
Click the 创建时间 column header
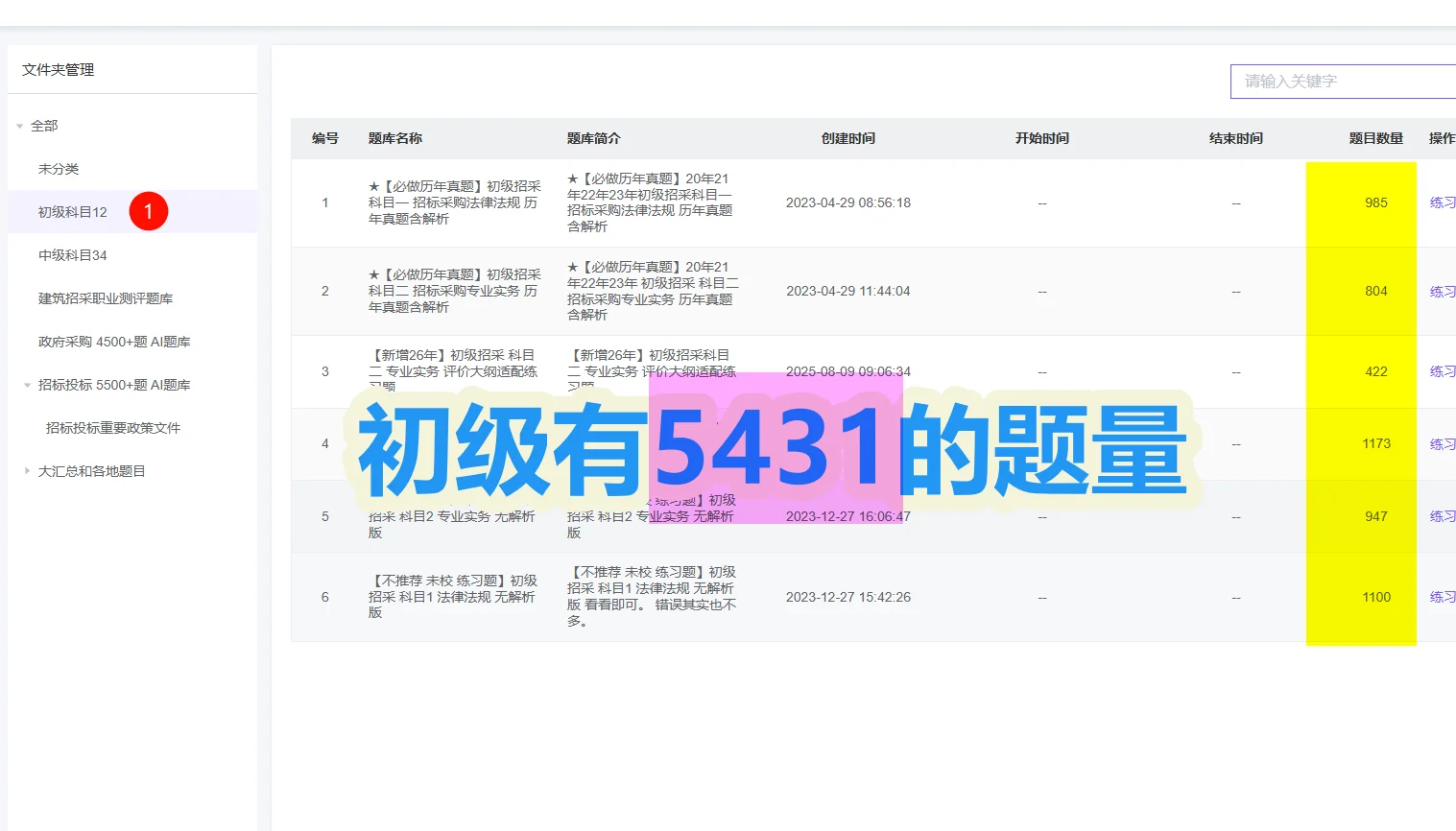[x=847, y=138]
